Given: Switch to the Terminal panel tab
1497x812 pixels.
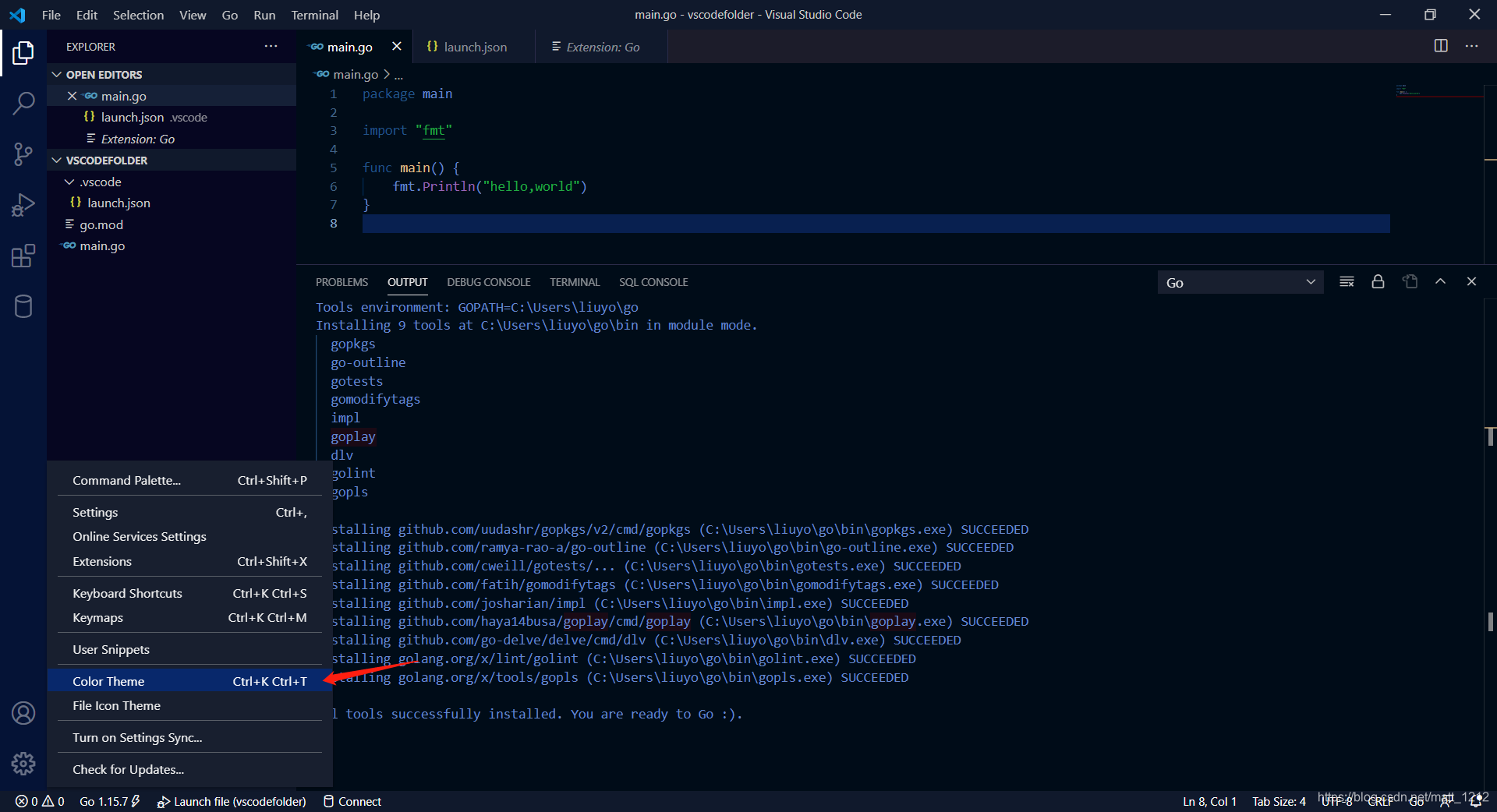Looking at the screenshot, I should coord(575,282).
